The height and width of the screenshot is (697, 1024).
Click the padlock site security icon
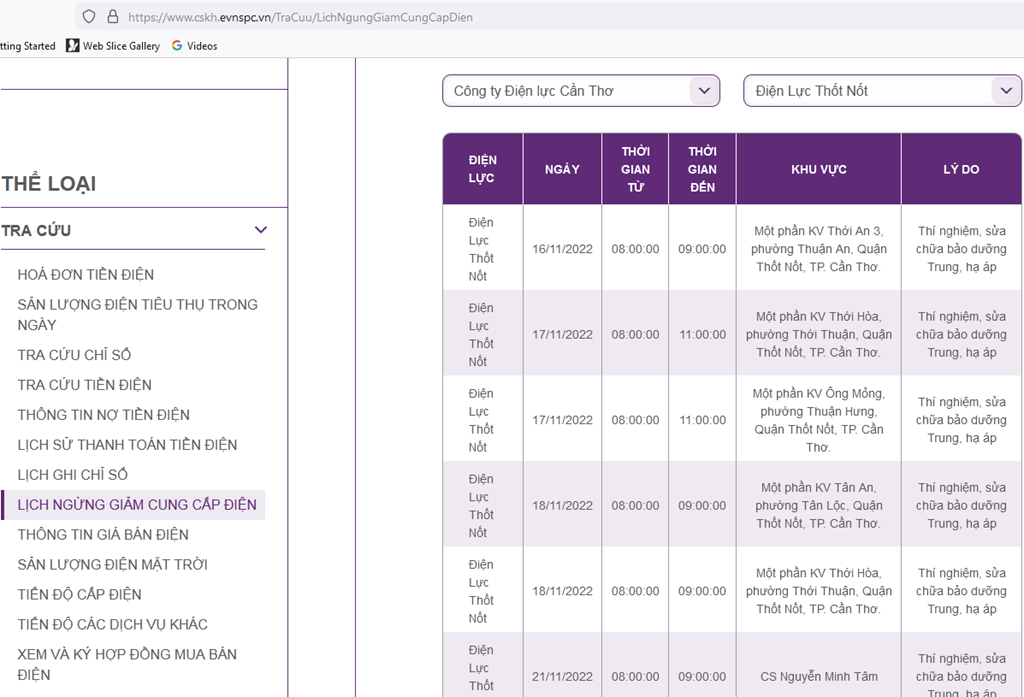click(x=112, y=17)
